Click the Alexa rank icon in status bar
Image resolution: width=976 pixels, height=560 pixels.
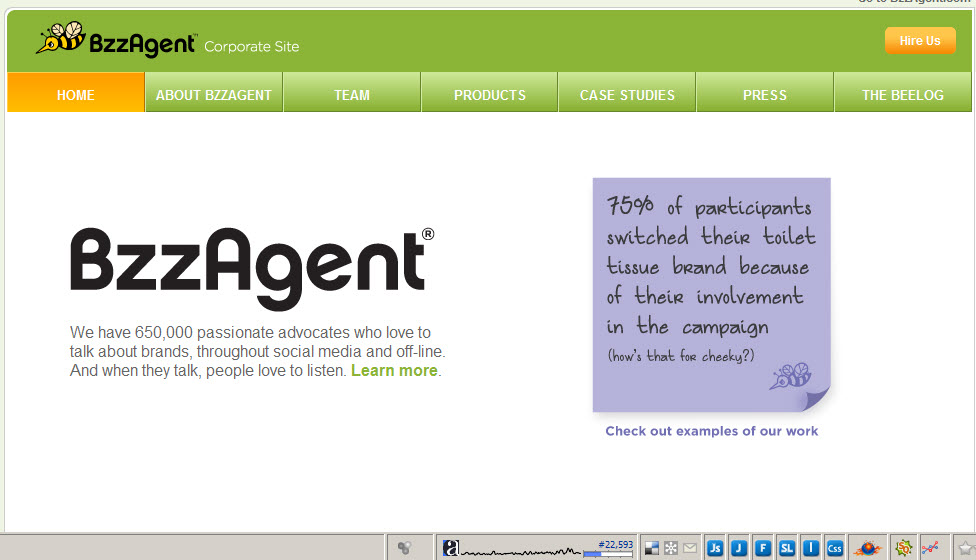pos(451,547)
